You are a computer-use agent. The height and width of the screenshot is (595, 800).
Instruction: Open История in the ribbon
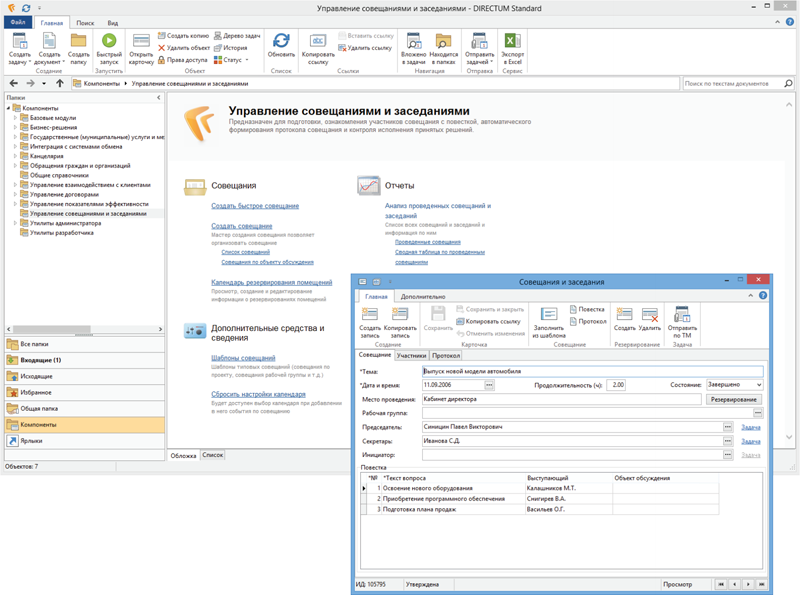231,48
